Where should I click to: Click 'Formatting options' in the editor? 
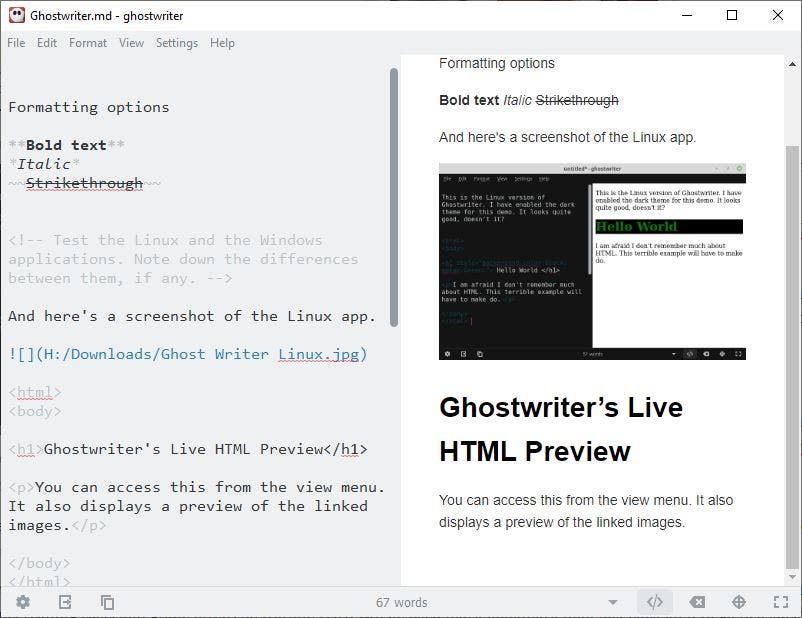tap(88, 107)
